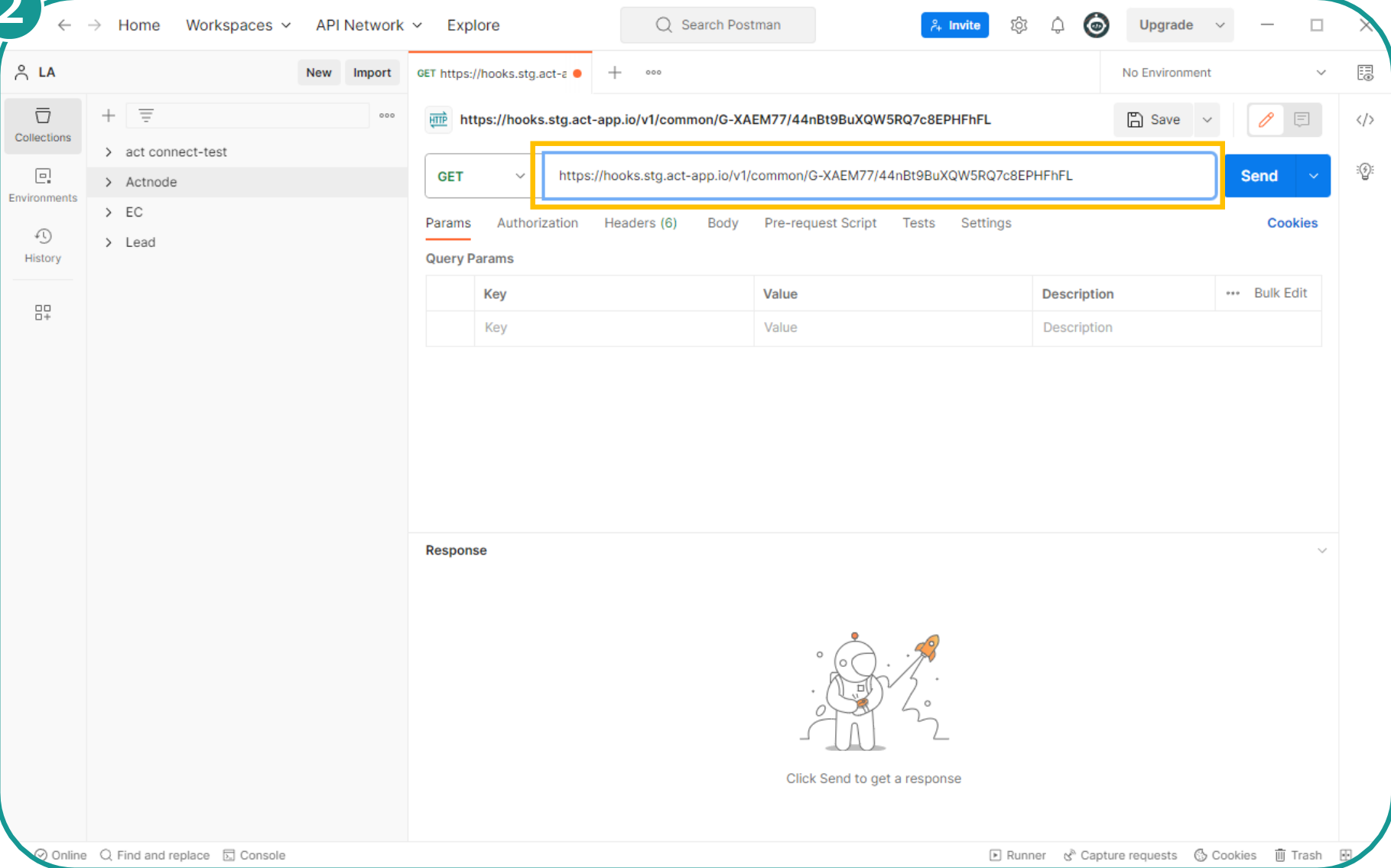1391x868 pixels.
Task: Open the Environments sidebar panel
Action: (43, 186)
